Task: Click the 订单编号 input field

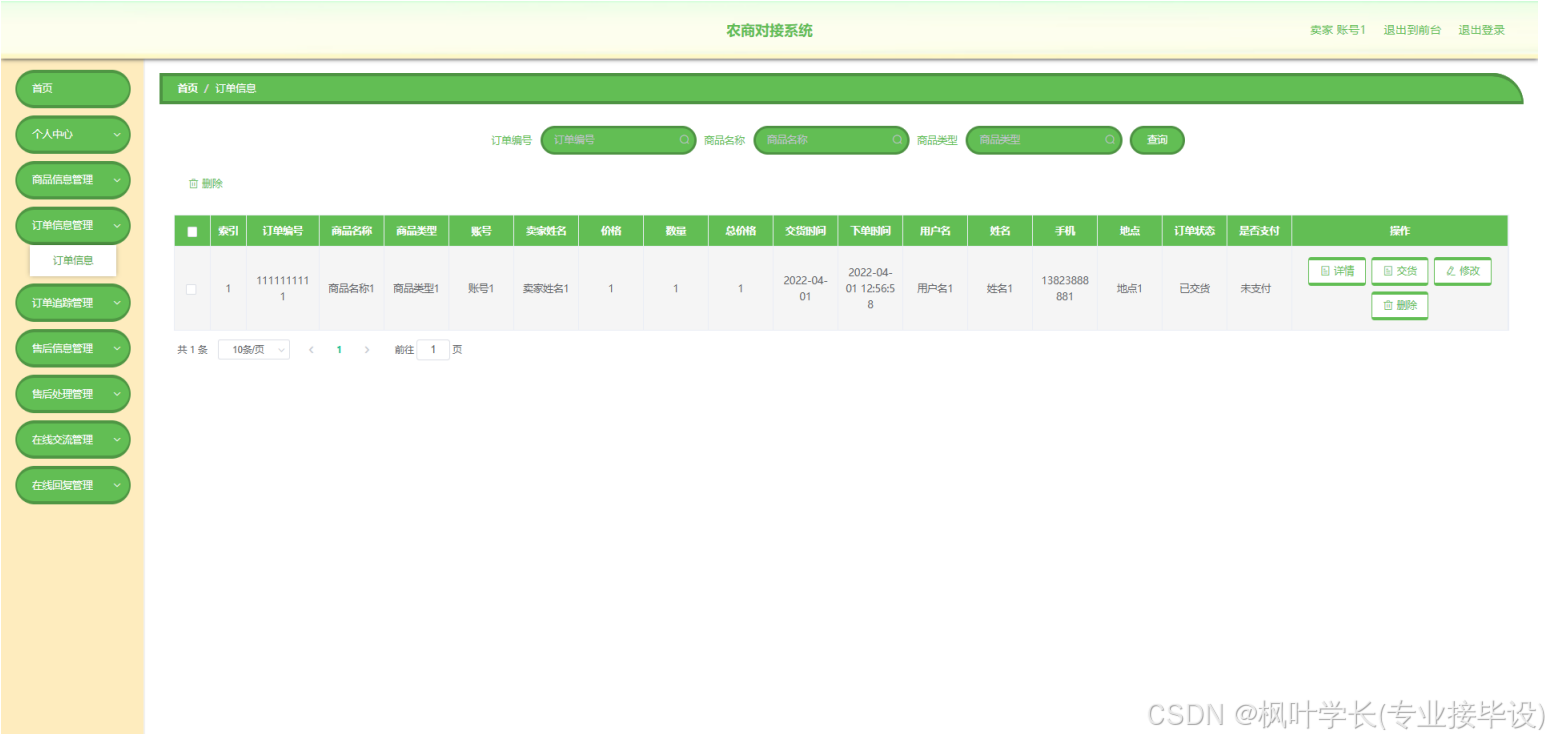Action: click(x=618, y=140)
